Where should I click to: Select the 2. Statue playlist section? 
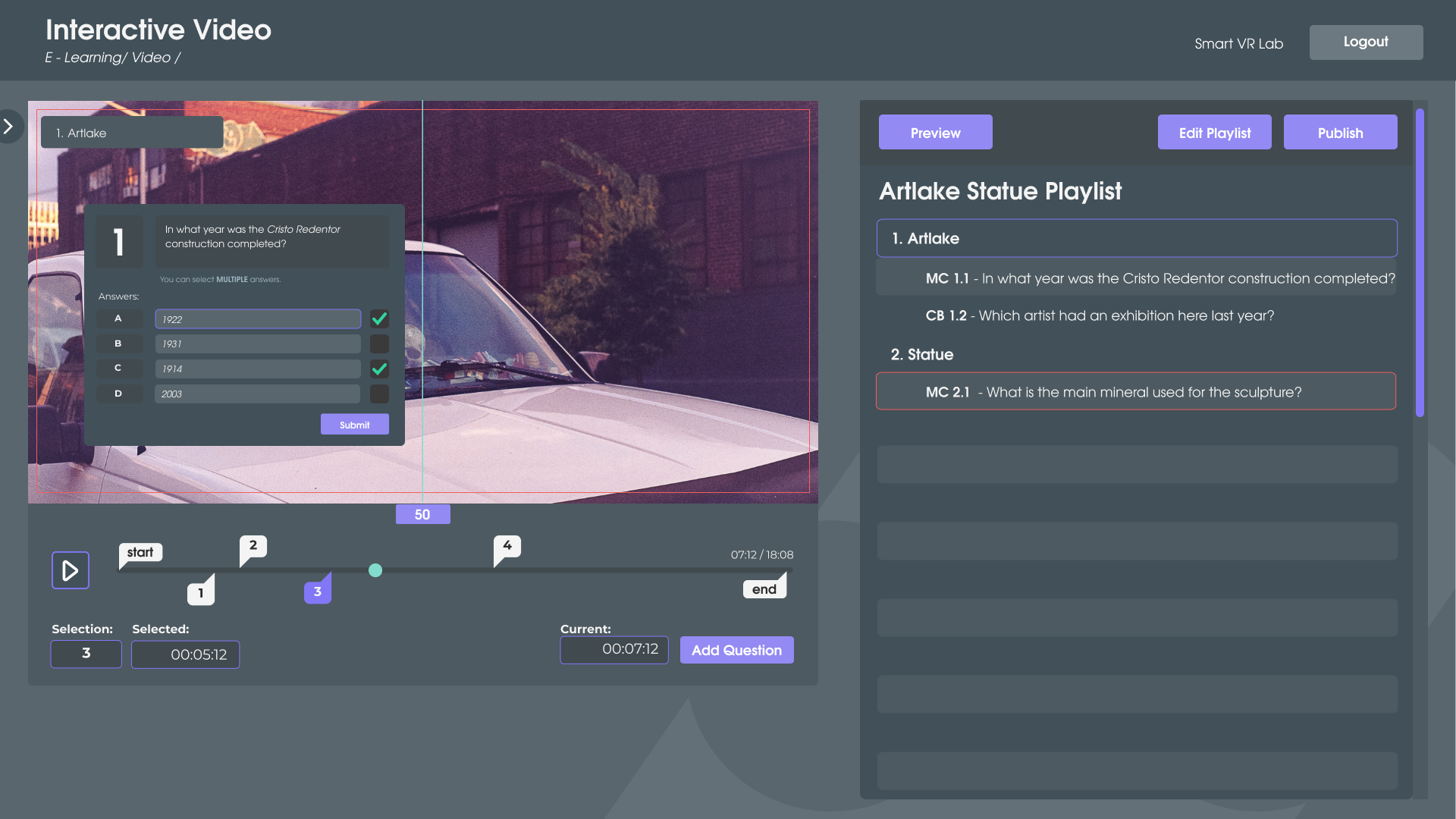tap(922, 354)
